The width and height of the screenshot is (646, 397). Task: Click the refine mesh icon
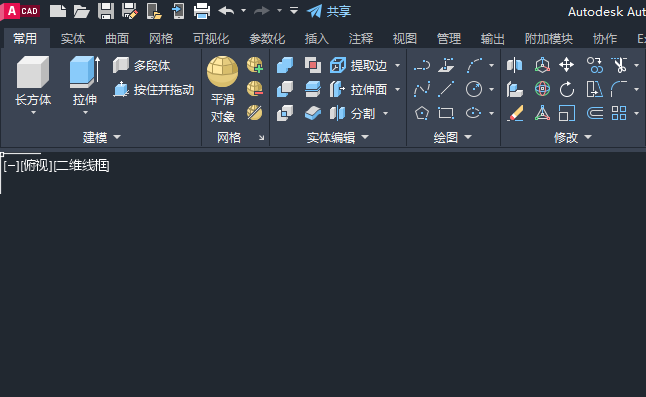click(255, 113)
